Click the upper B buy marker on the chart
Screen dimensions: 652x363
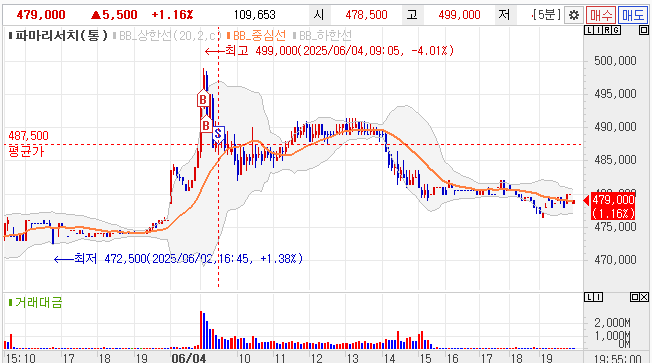point(203,99)
